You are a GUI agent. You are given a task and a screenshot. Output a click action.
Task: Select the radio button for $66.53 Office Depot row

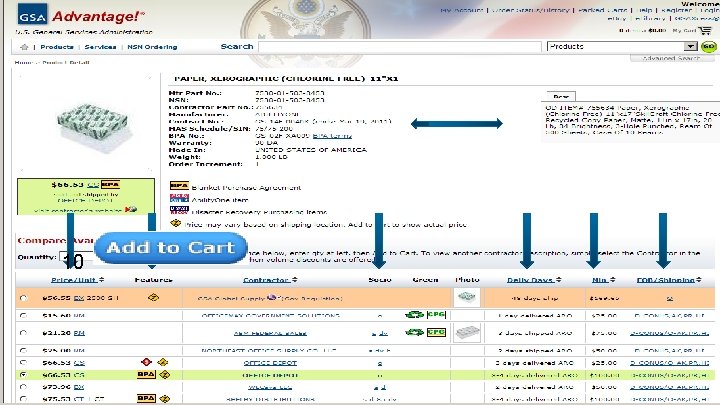(23, 362)
